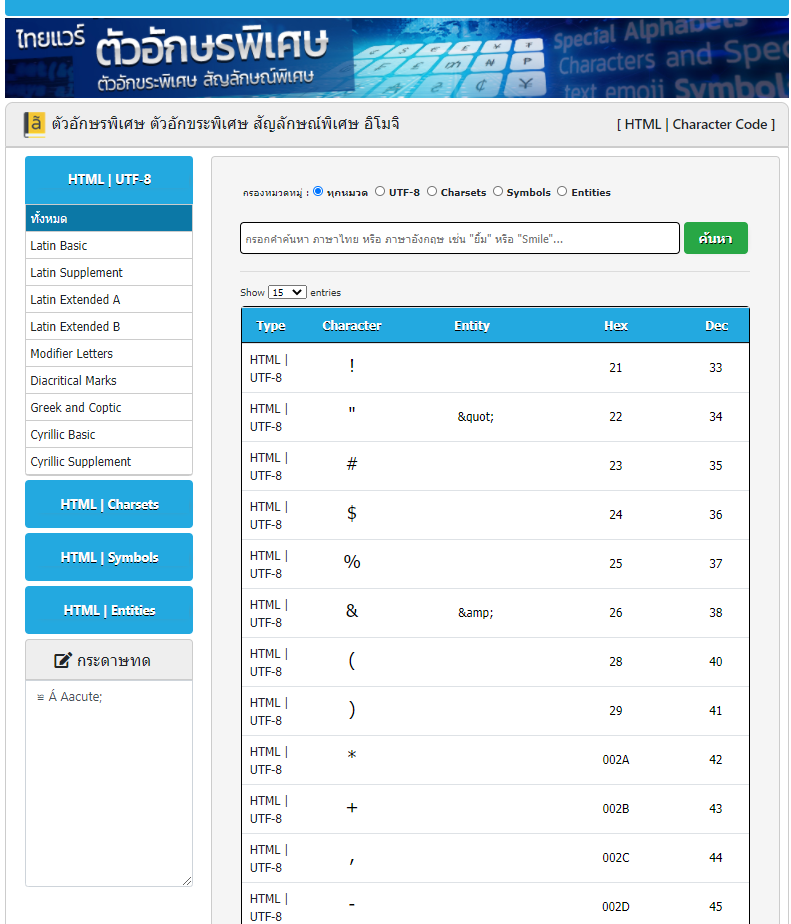Select the Charsets filter radio button
This screenshot has width=791, height=924.
click(432, 192)
